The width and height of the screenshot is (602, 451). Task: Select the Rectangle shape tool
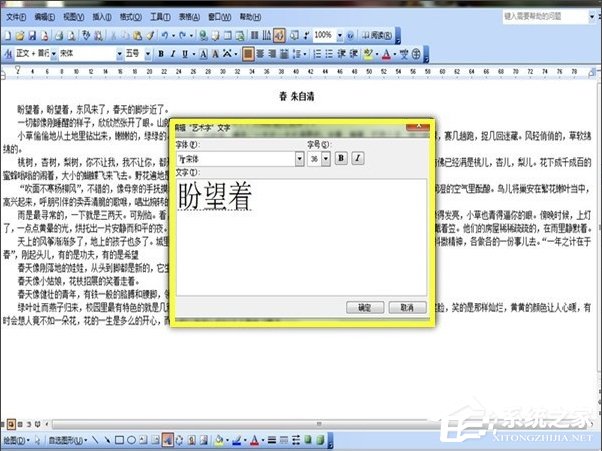119,439
